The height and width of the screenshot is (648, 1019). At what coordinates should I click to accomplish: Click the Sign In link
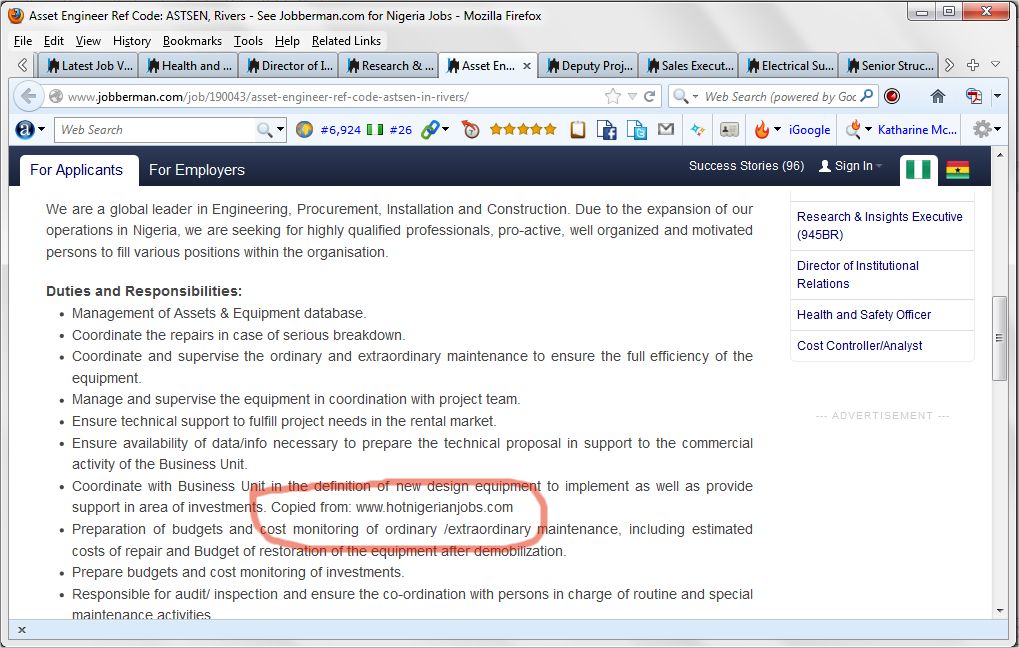tap(853, 166)
